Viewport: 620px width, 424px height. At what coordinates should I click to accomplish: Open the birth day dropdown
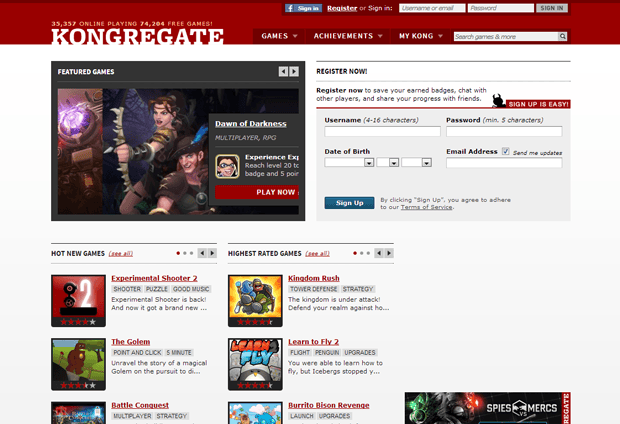point(388,162)
